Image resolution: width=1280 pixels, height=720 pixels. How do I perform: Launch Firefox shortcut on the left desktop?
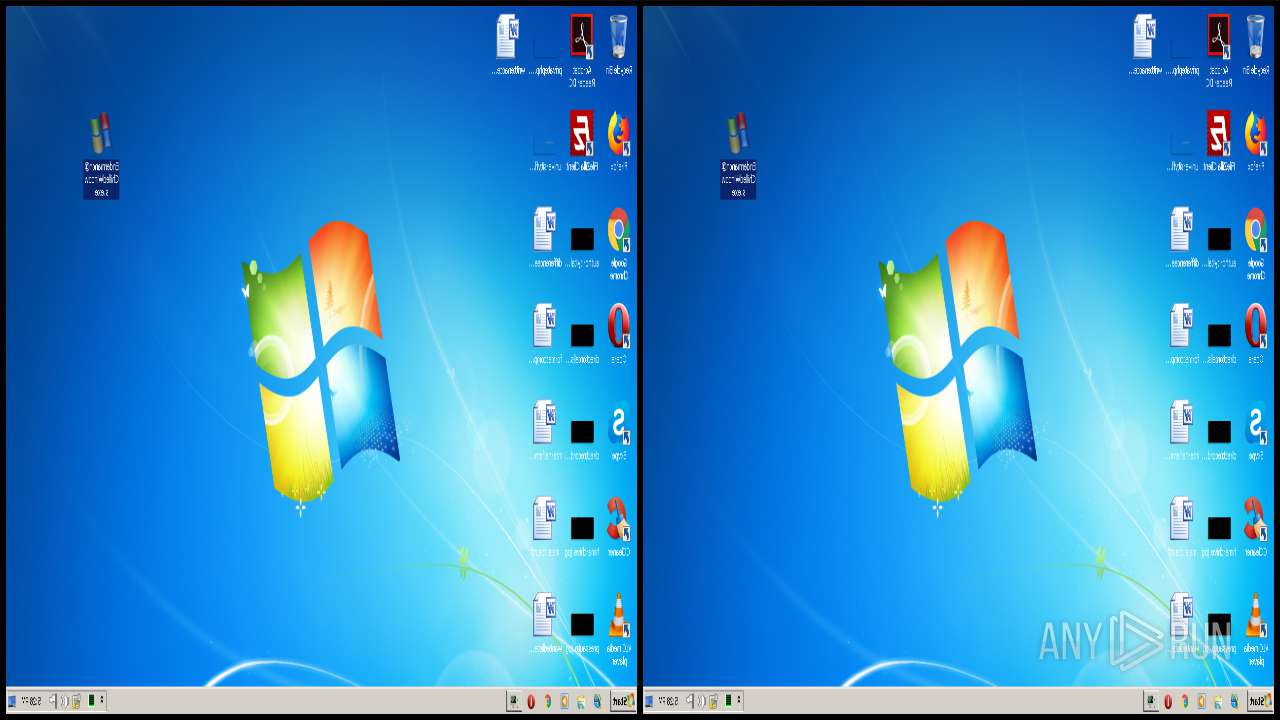click(x=619, y=140)
